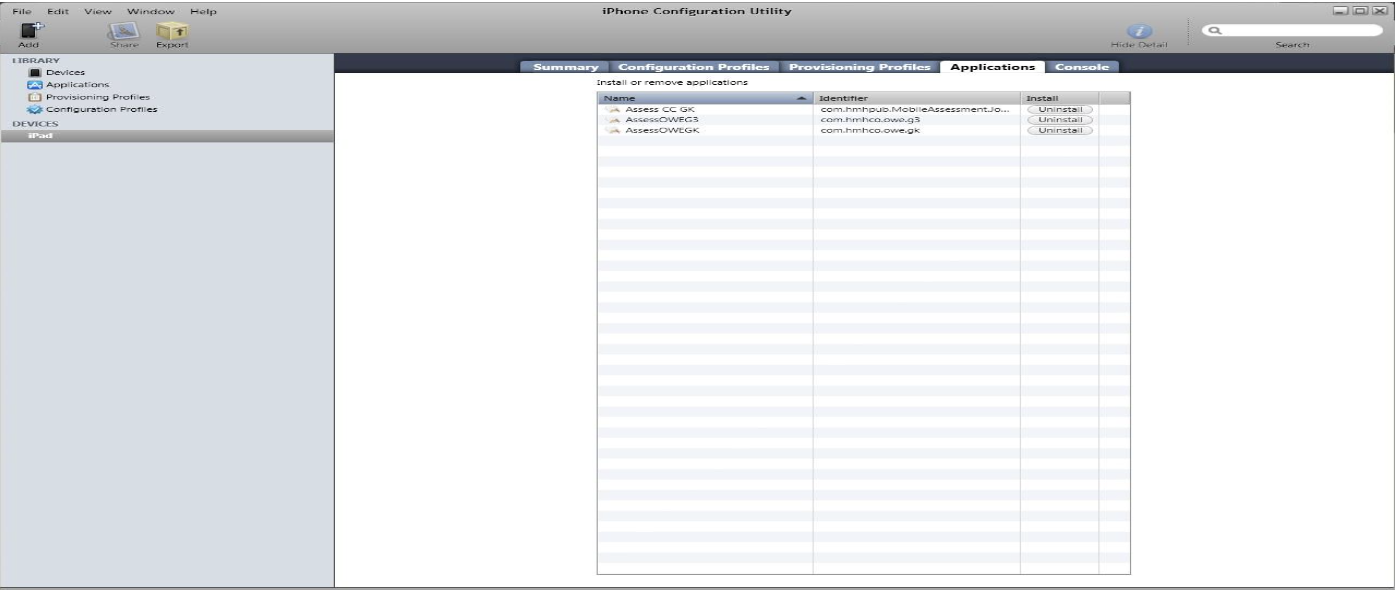Click inside the Search field
1397x590 pixels.
[1295, 31]
